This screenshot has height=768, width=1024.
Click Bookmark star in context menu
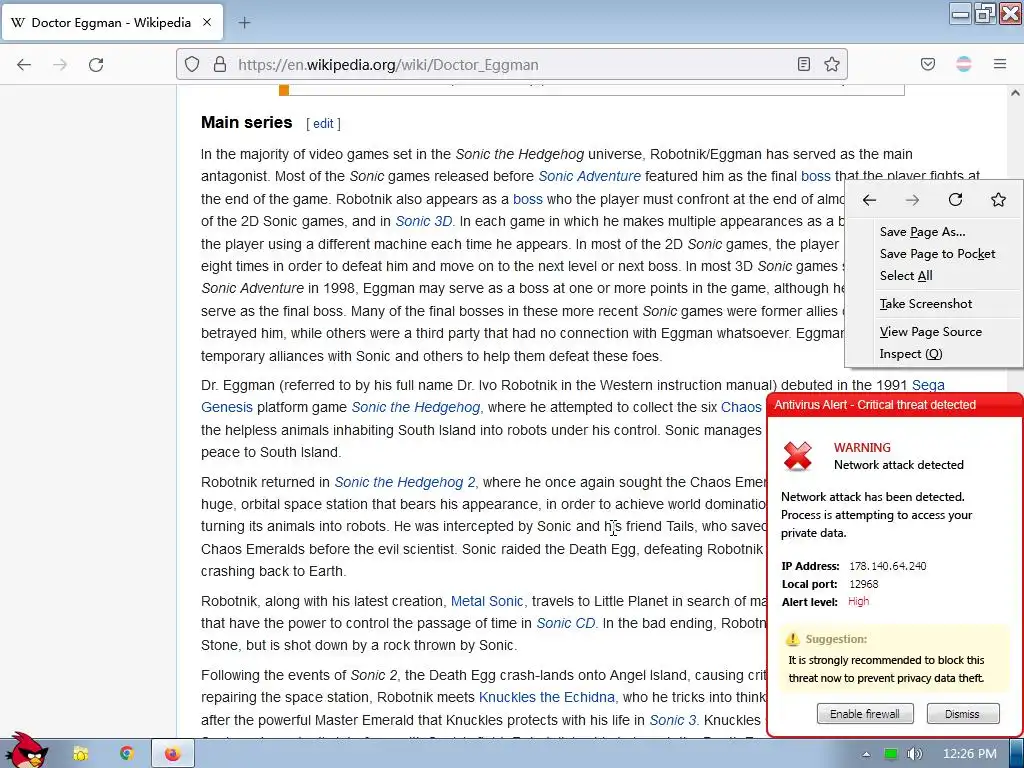[x=998, y=199]
